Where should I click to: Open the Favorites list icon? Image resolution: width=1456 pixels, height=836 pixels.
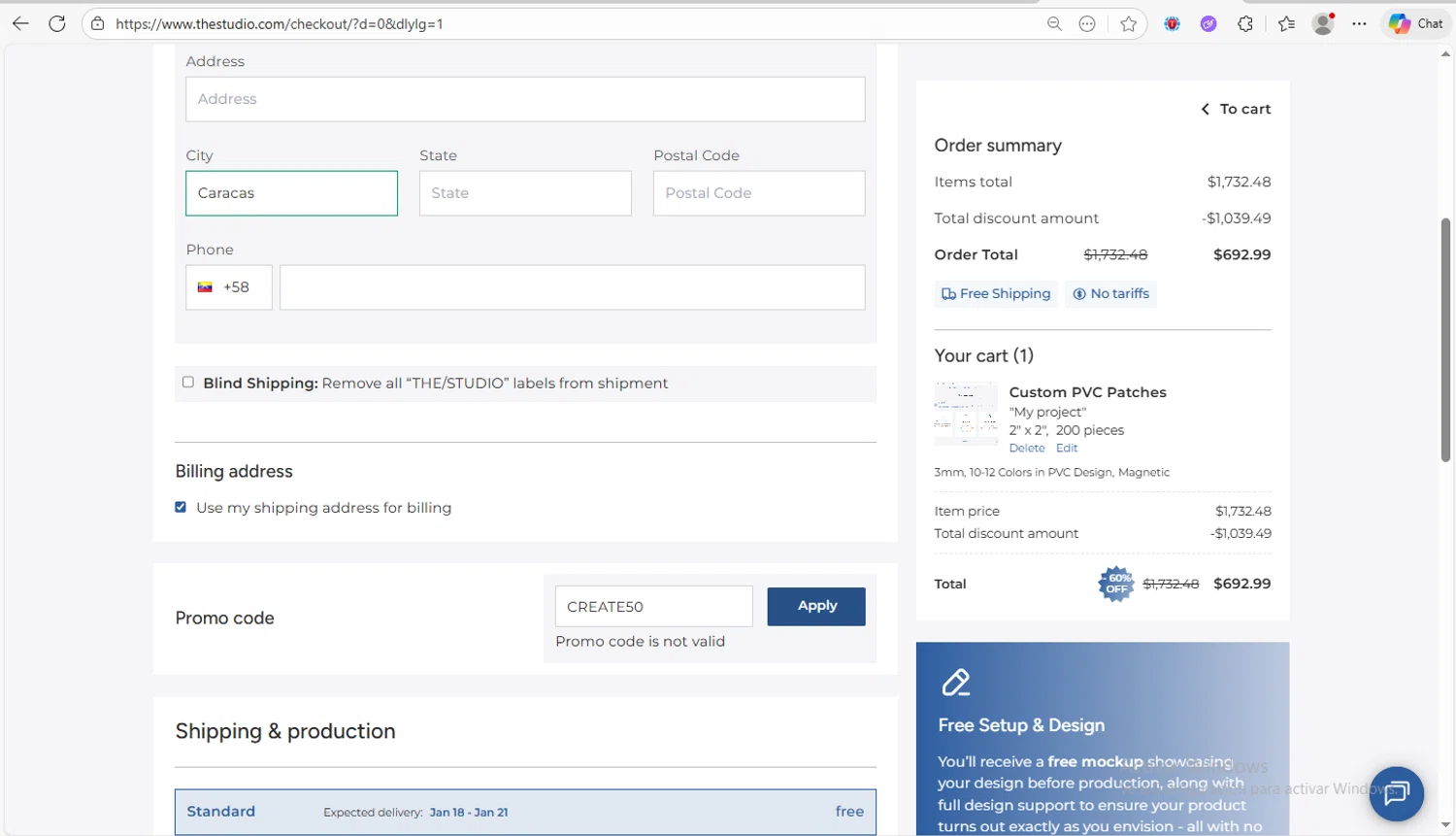tap(1287, 23)
